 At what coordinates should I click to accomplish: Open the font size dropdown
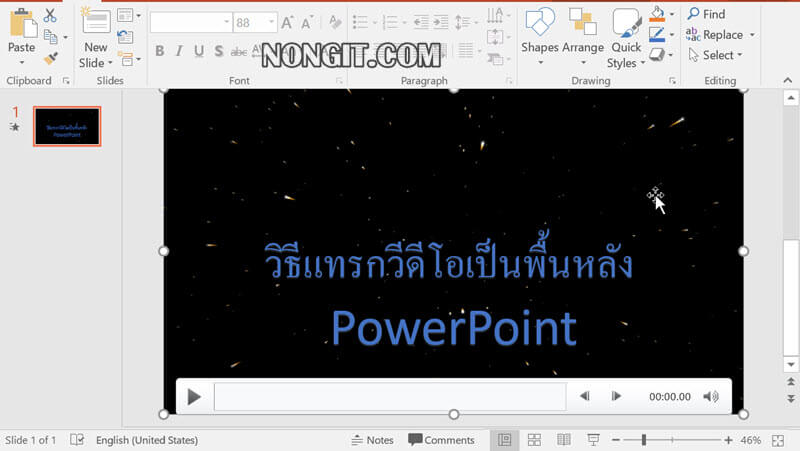[271, 22]
